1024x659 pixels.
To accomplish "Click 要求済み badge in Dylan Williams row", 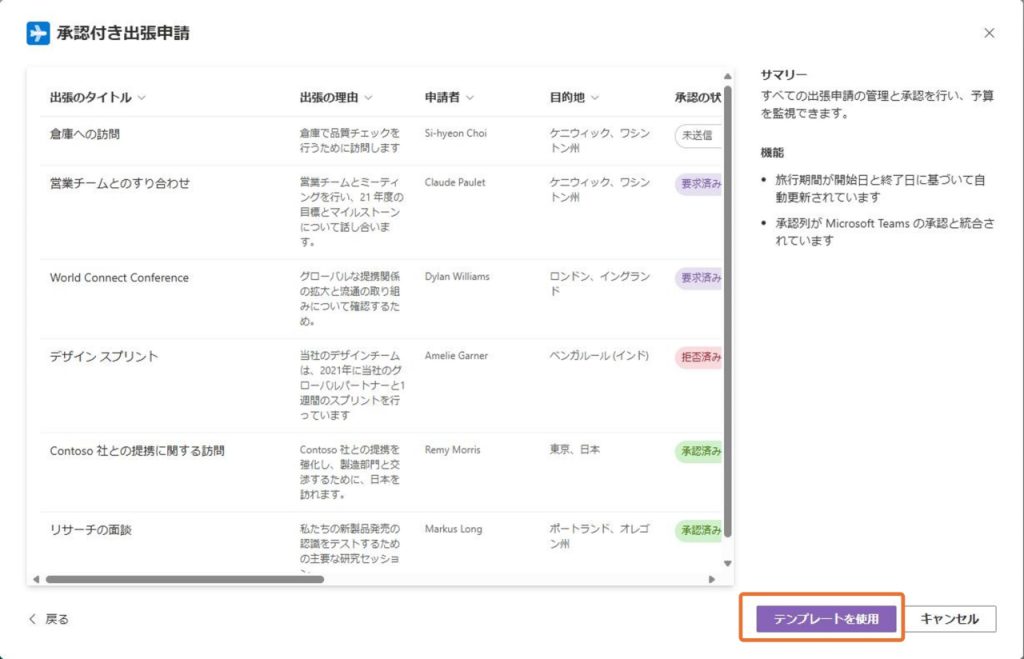I will pyautogui.click(x=698, y=278).
